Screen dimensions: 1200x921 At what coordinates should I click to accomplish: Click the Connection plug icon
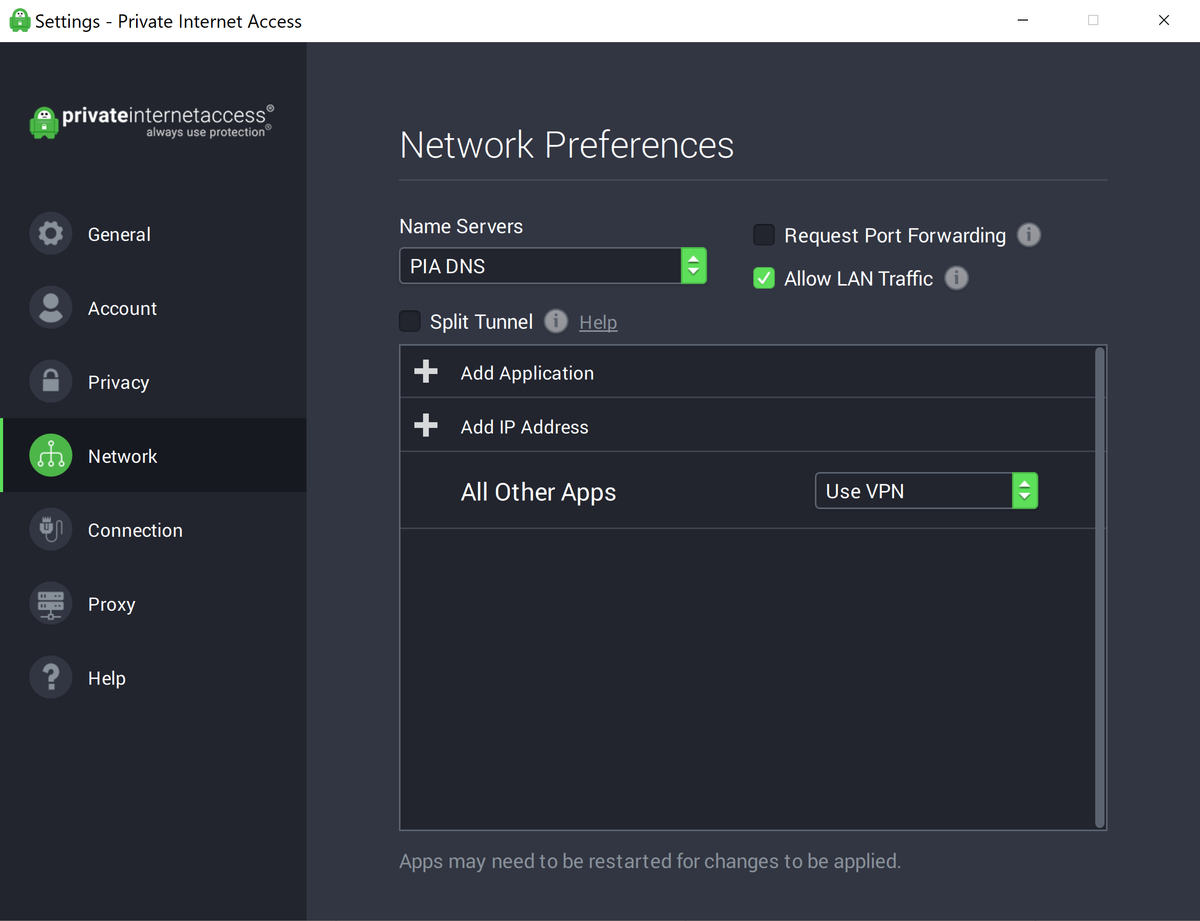(x=50, y=530)
